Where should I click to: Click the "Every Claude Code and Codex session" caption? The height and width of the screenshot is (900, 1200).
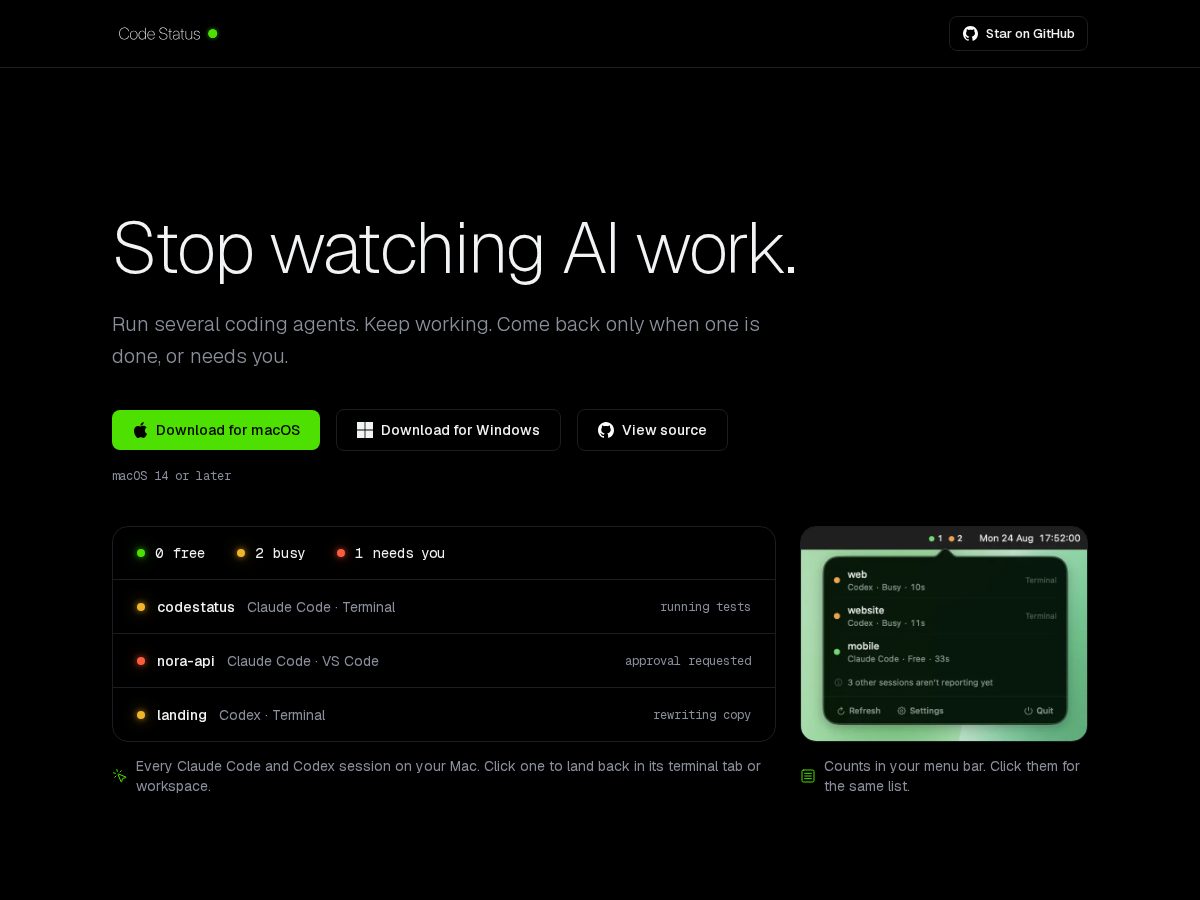pos(448,776)
